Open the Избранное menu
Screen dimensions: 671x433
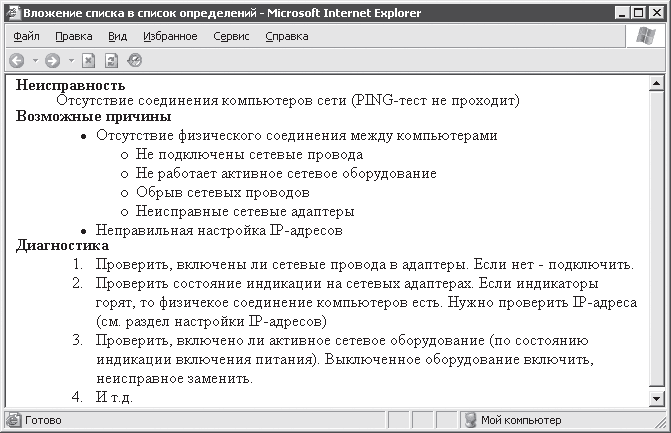[170, 36]
